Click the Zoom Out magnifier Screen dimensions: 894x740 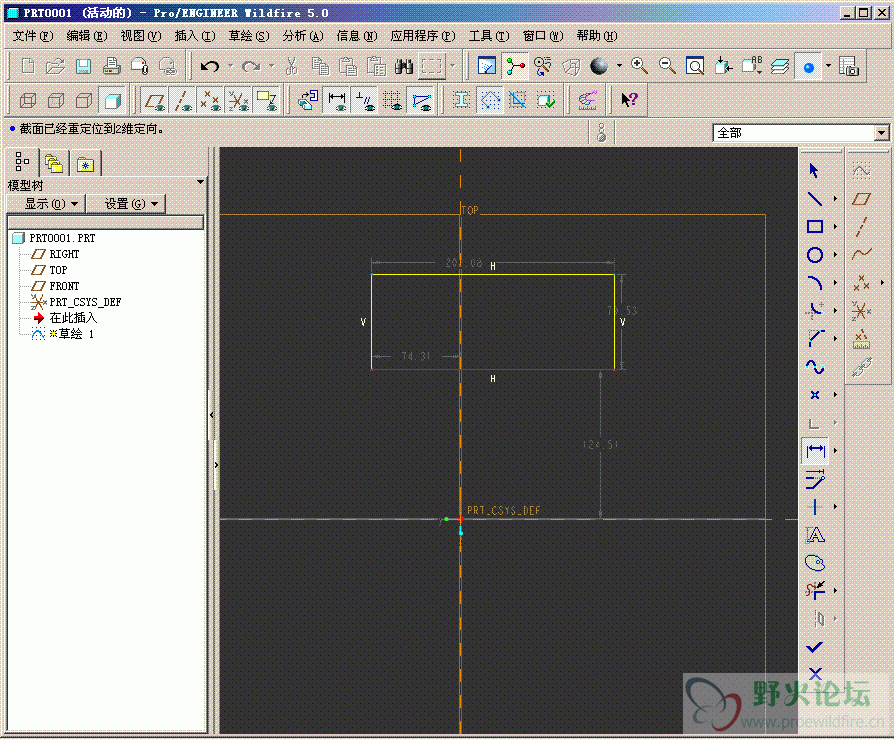667,67
